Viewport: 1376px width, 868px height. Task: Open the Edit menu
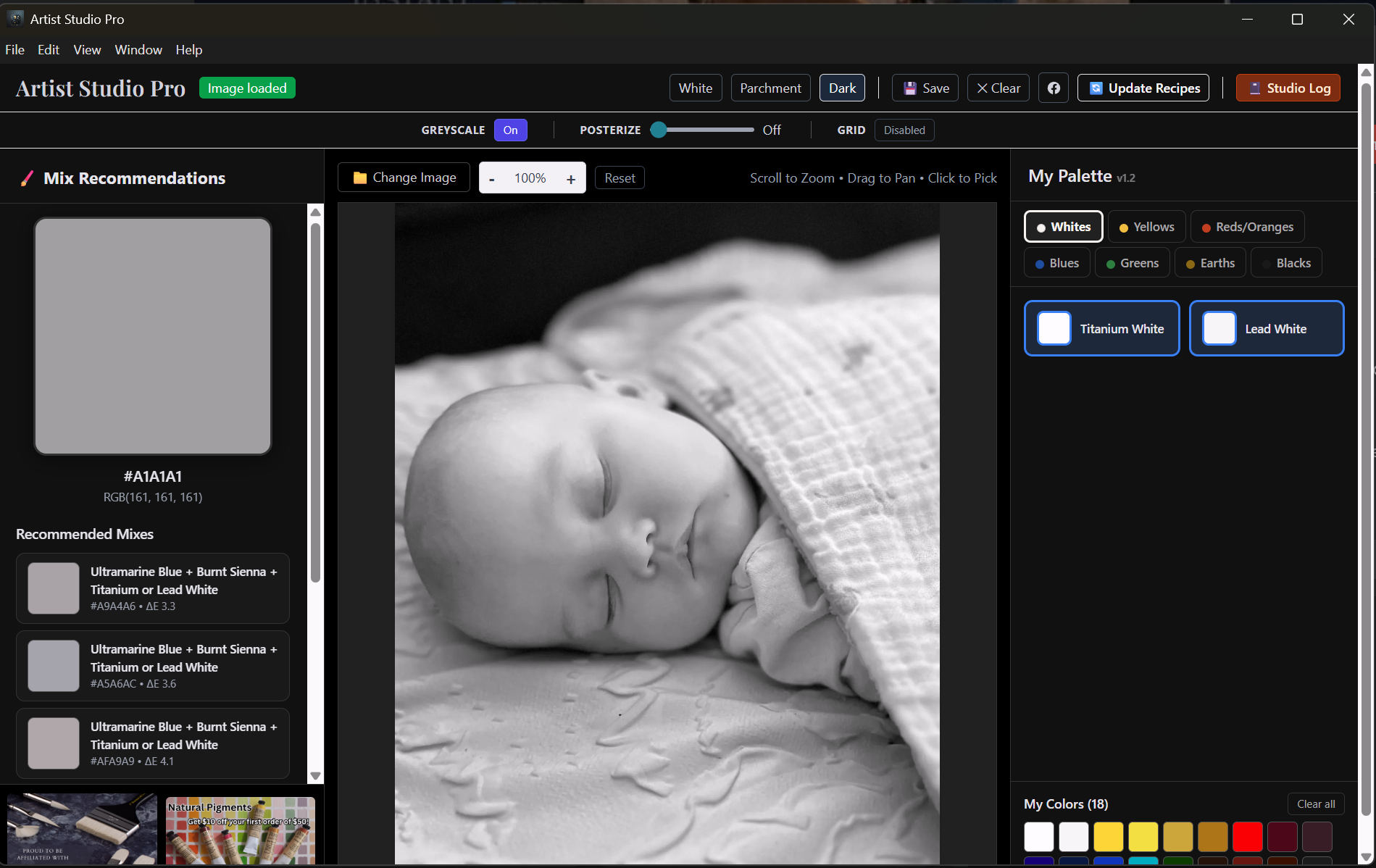click(x=49, y=50)
